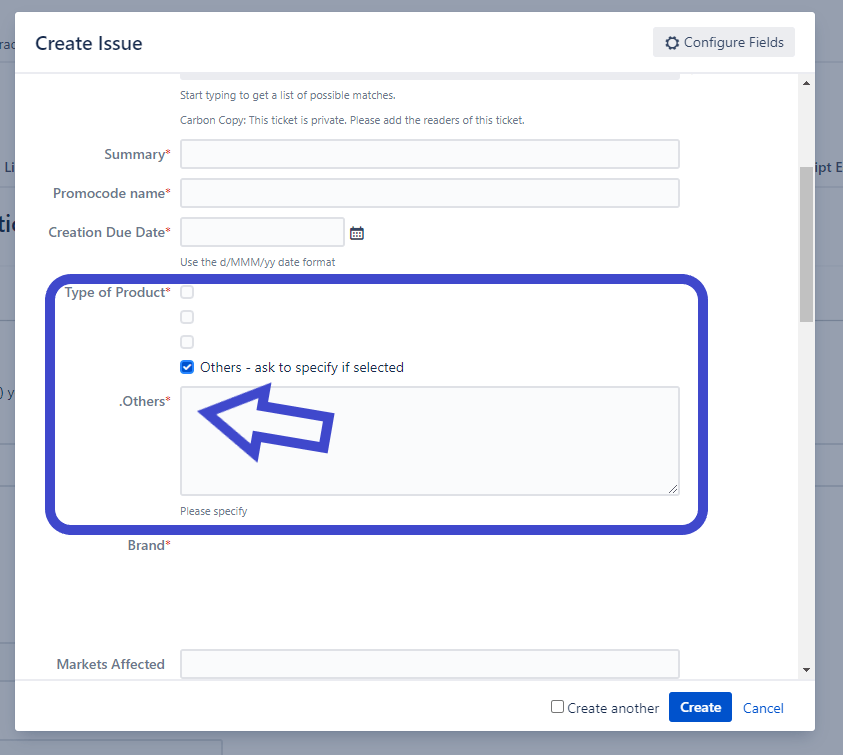Grab the .Others textarea resize handle
843x755 pixels.
click(673, 489)
